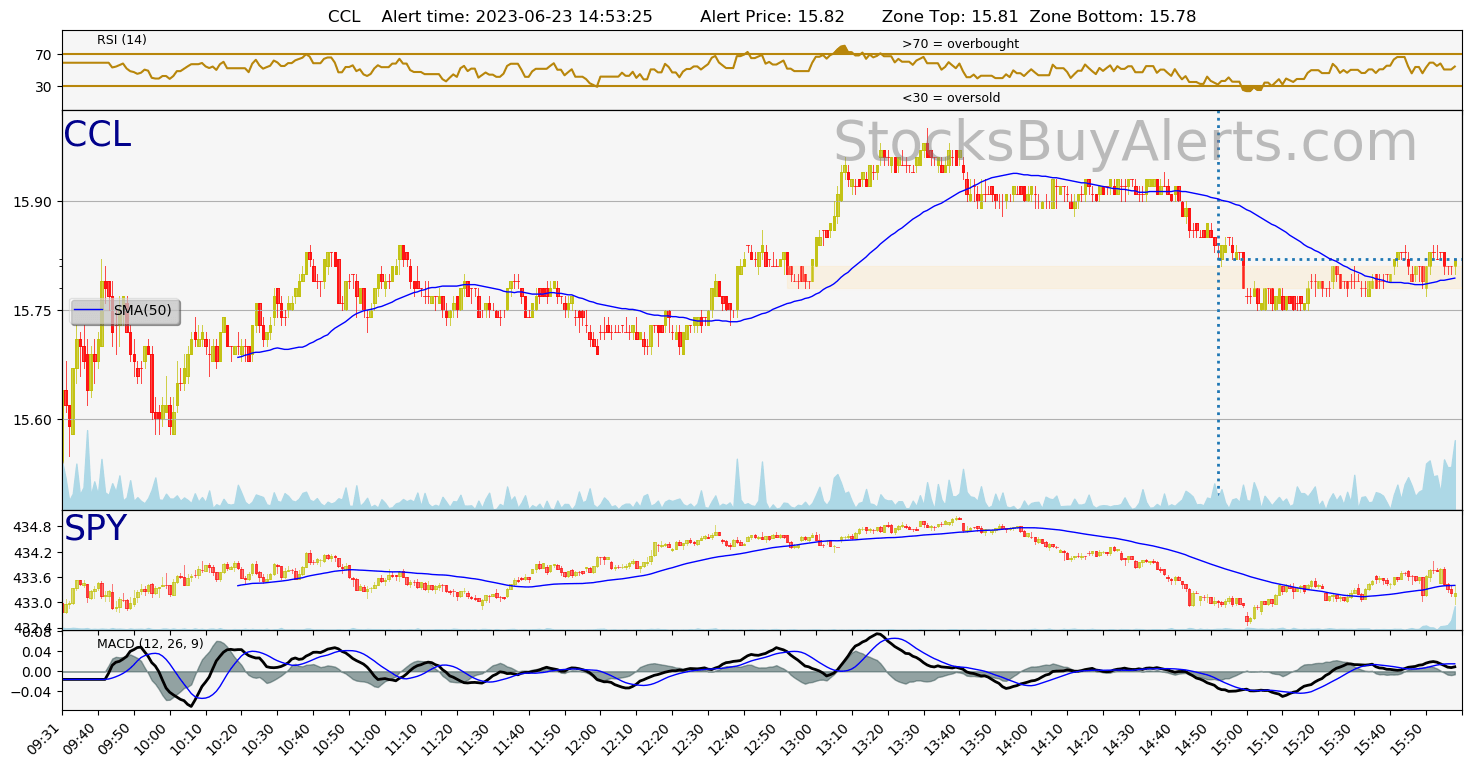This screenshot has height=768, width=1476.
Task: Click the SPY axis label '434.2'
Action: [x=32, y=553]
